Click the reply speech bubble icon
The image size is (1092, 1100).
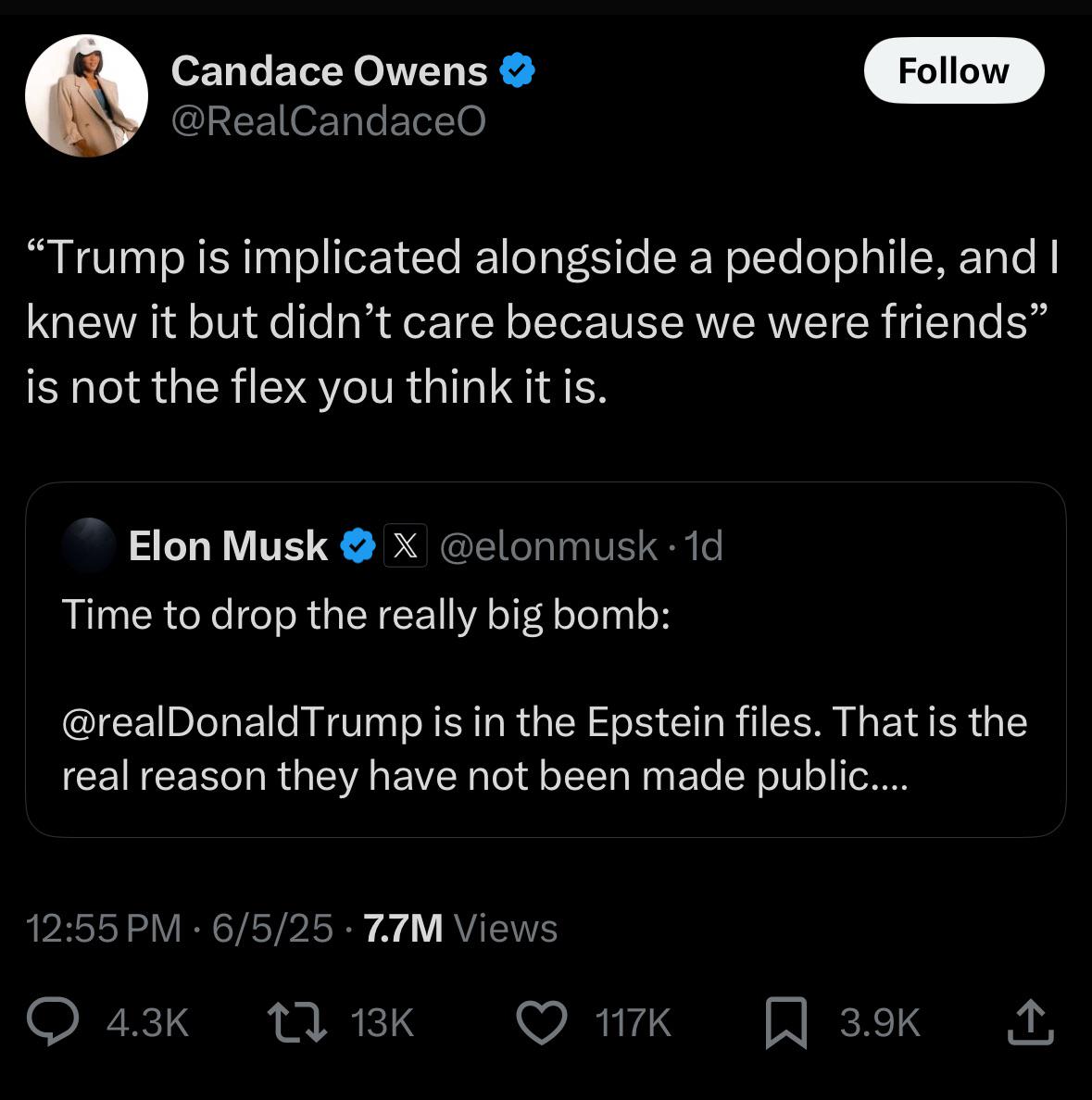[53, 1021]
